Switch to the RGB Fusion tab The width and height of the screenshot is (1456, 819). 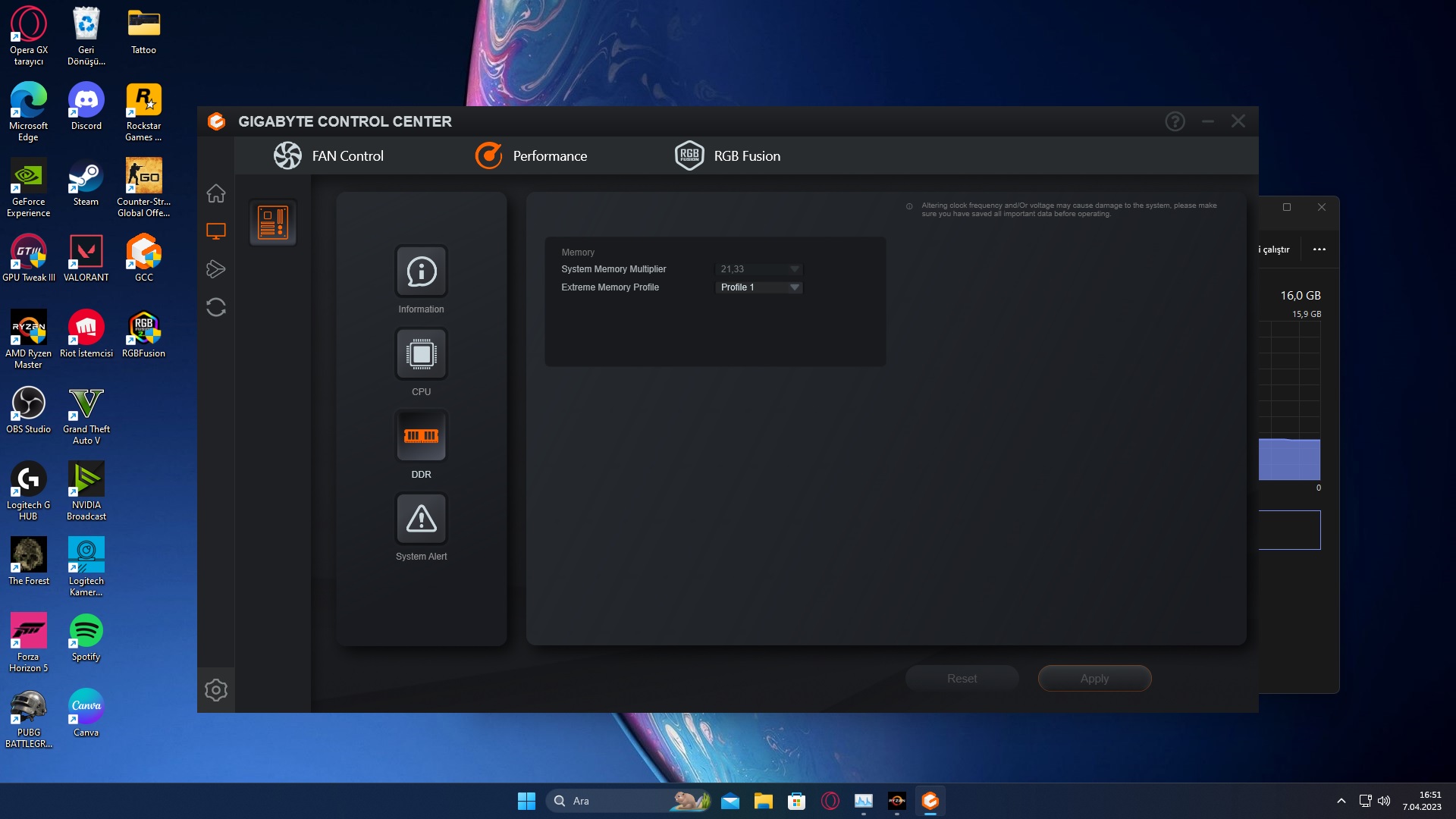coord(728,156)
